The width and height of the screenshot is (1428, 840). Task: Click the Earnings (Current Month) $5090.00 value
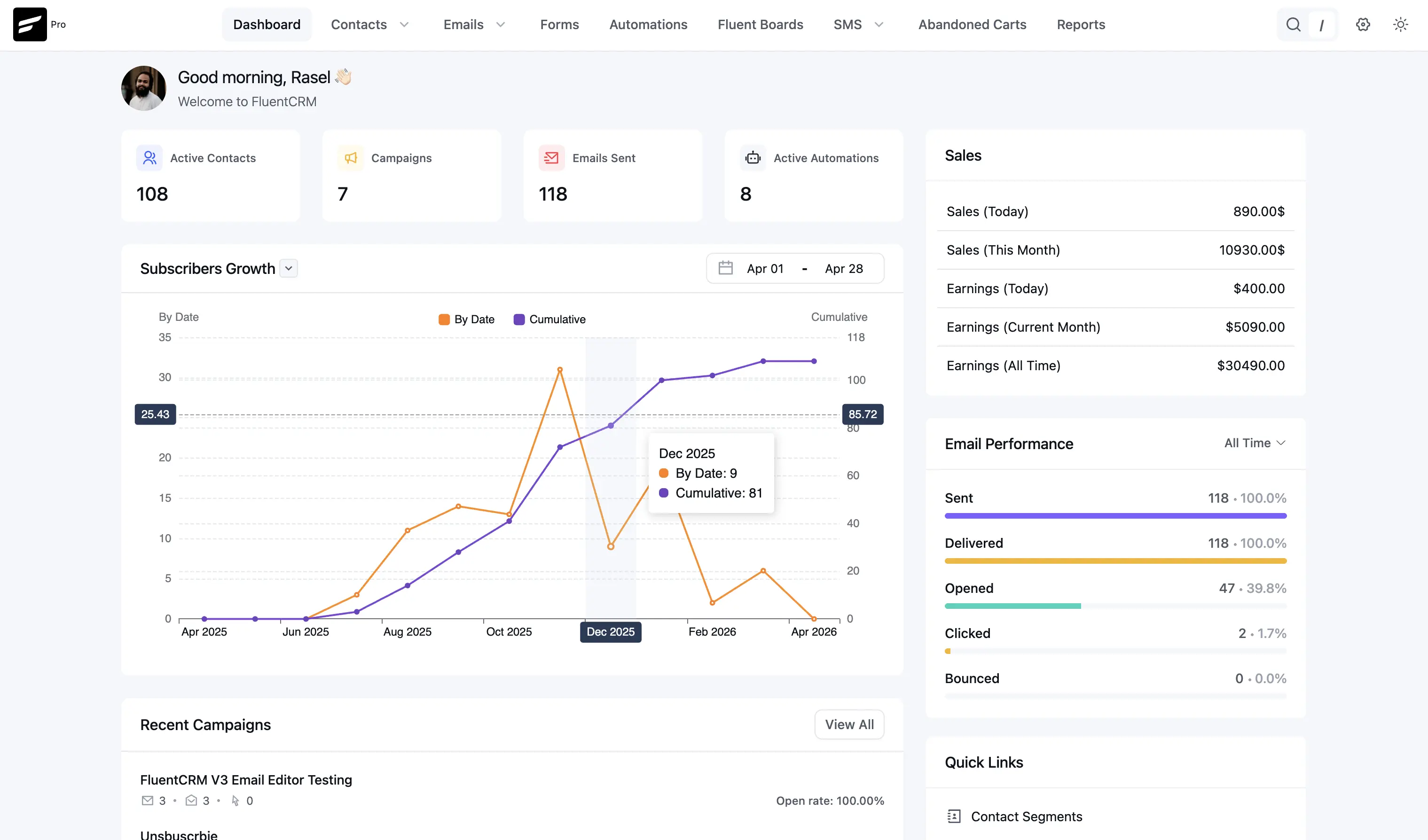(x=1255, y=327)
